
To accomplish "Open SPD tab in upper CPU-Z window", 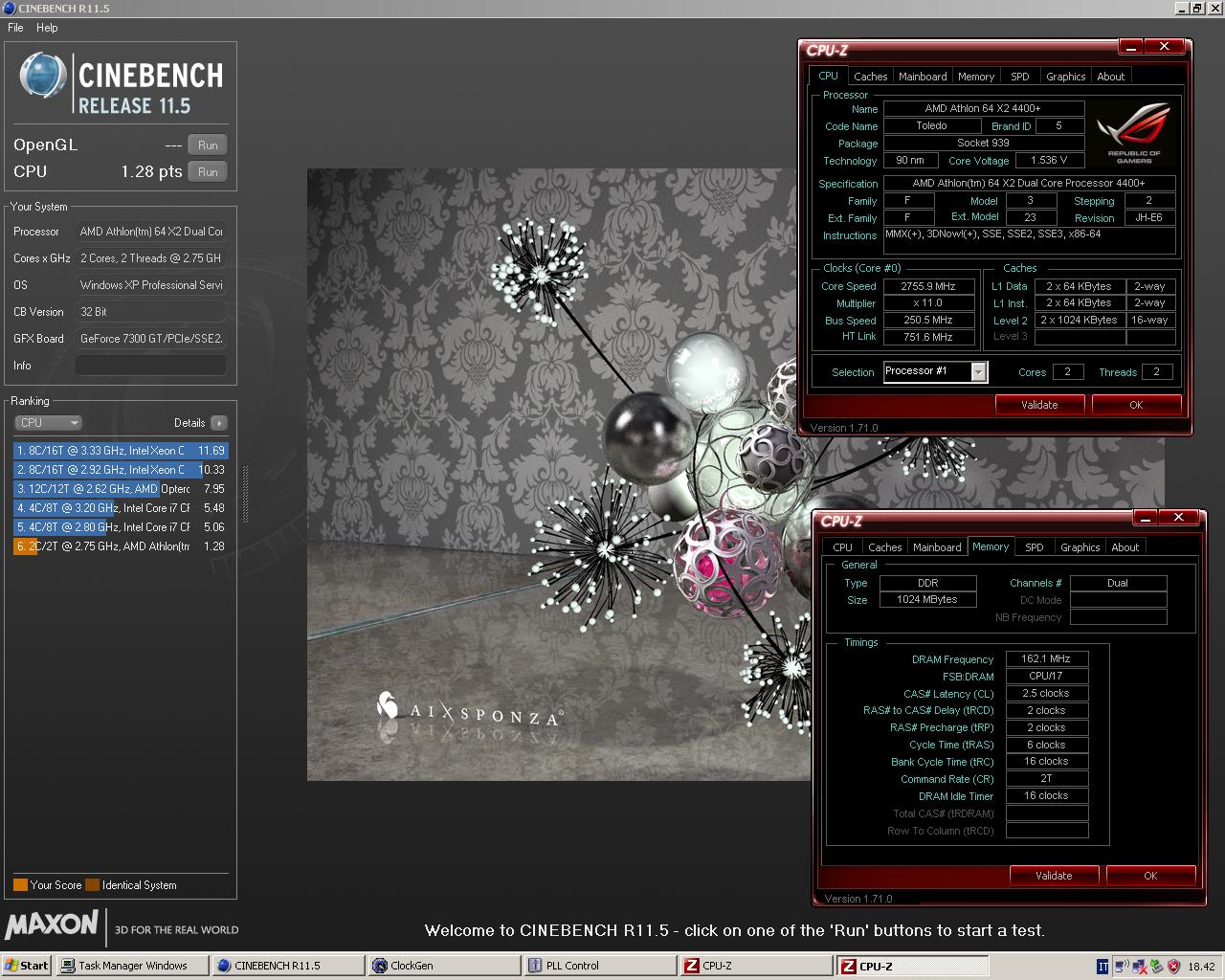I will (x=1020, y=77).
